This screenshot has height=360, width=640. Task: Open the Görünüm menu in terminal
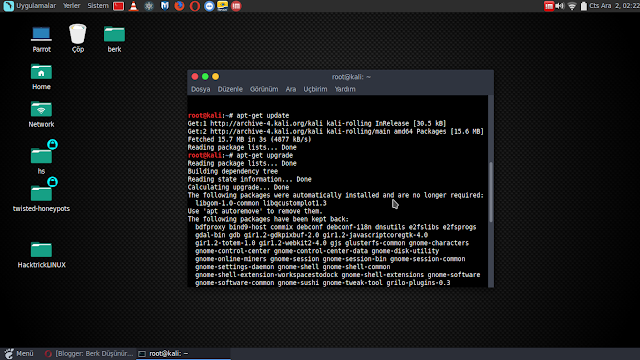264,89
